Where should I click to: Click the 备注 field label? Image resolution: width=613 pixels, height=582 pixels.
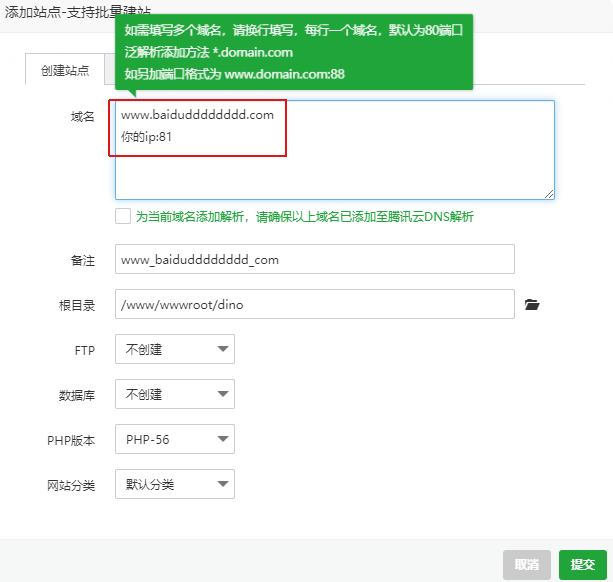[82, 260]
